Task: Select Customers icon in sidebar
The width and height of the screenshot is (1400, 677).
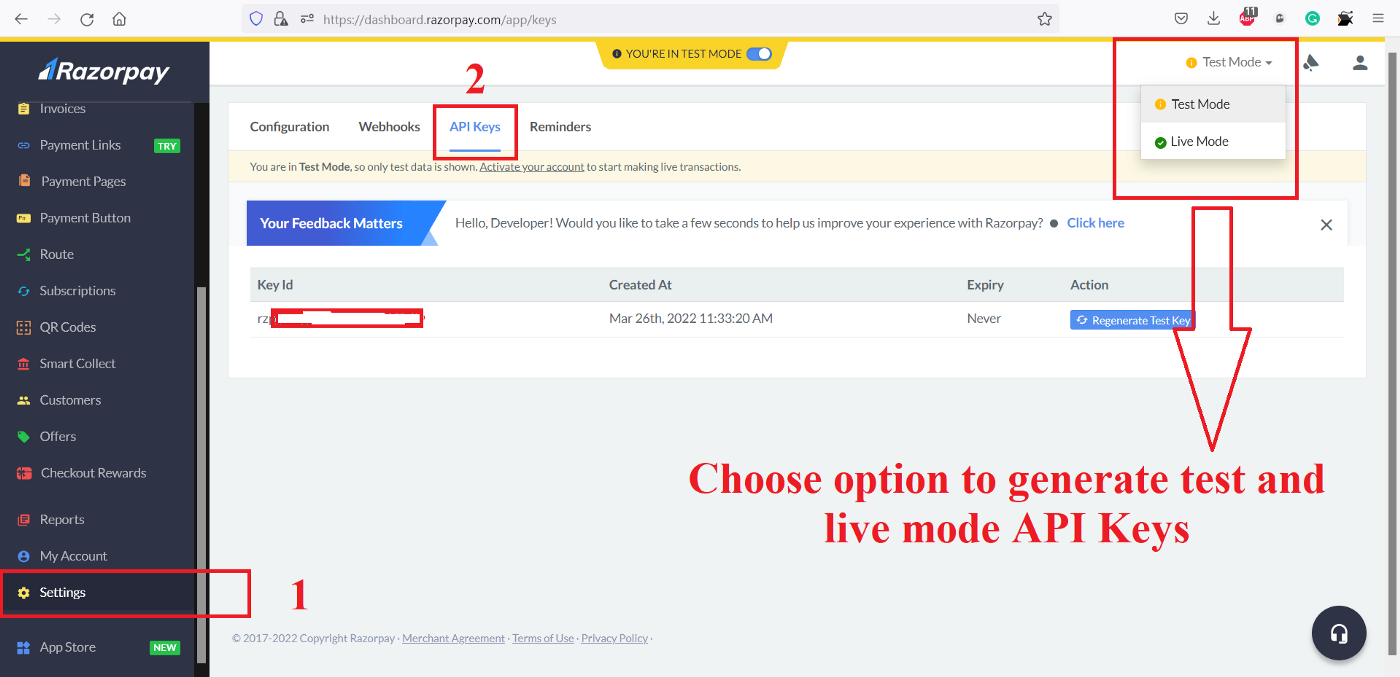Action: (x=24, y=400)
